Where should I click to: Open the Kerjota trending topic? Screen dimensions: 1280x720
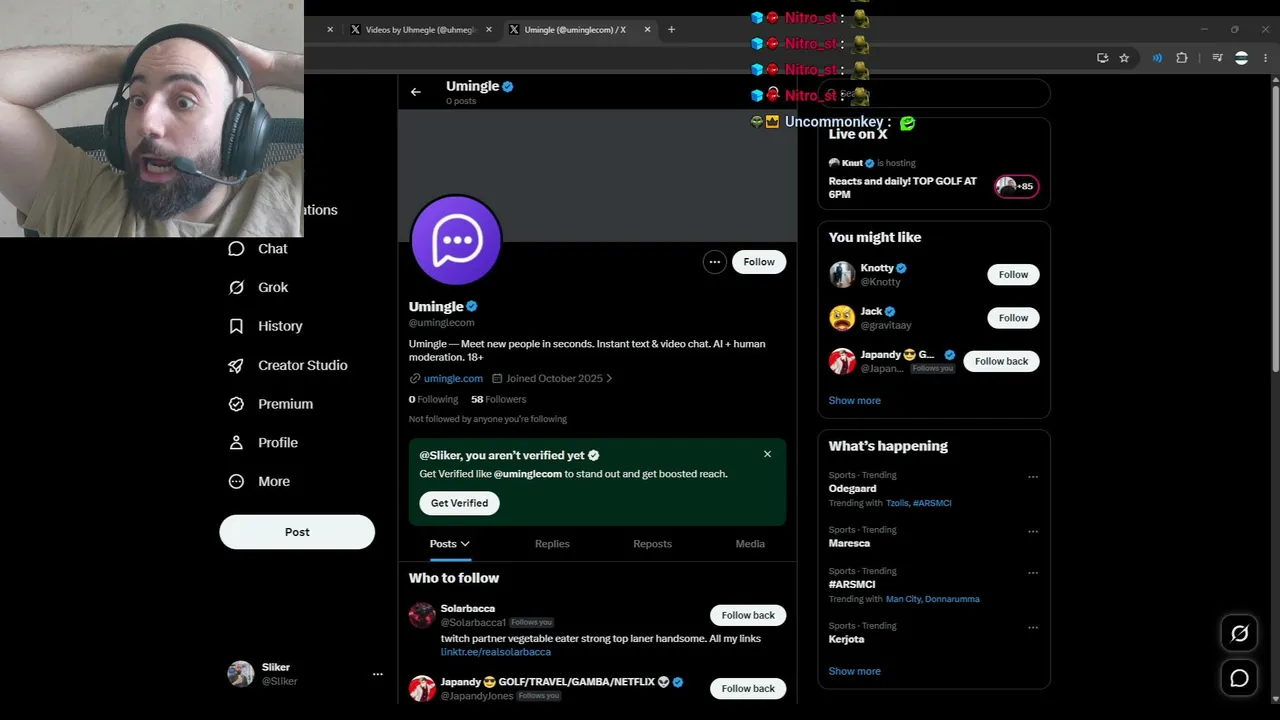846,639
